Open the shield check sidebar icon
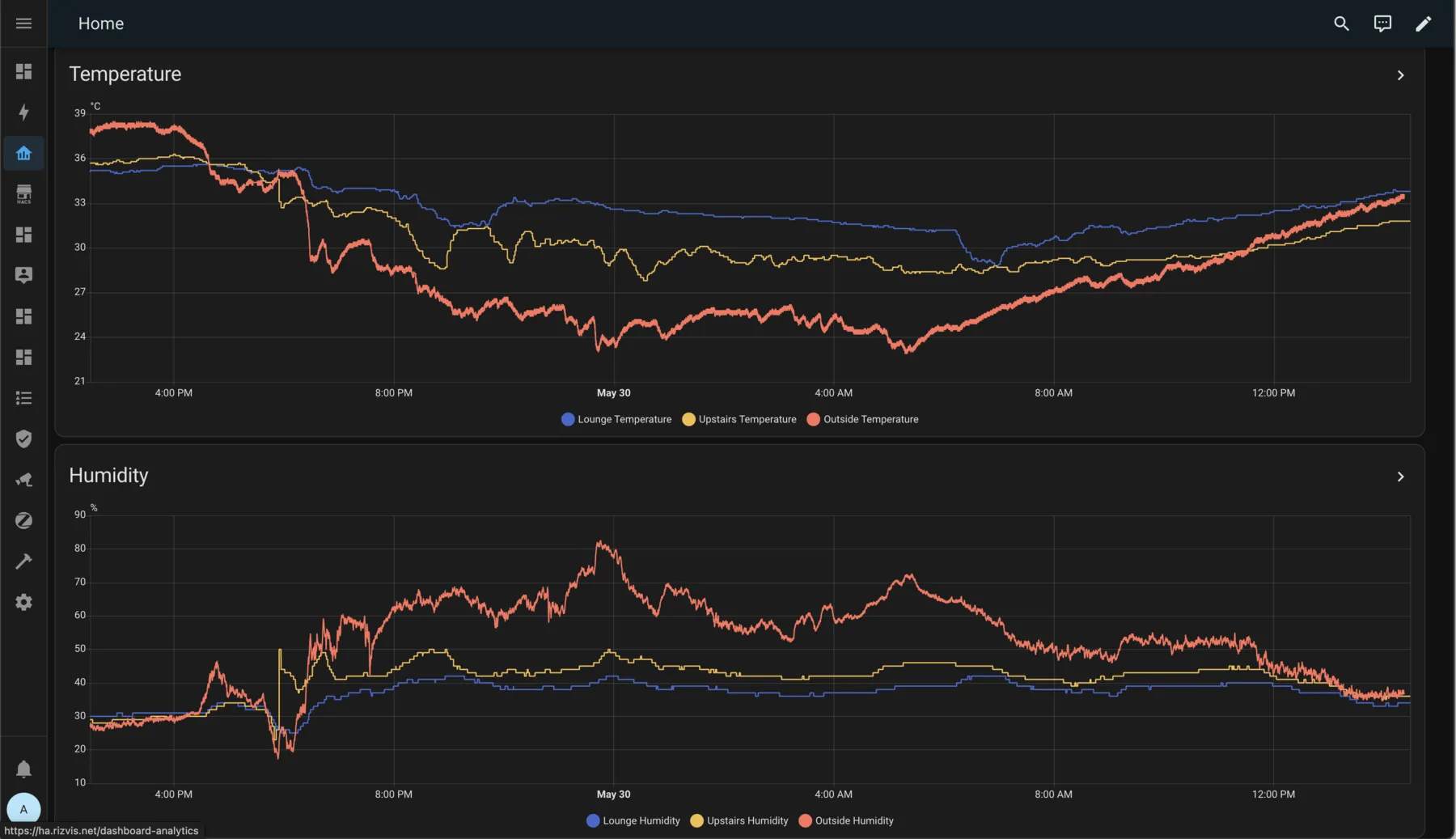 [x=23, y=439]
